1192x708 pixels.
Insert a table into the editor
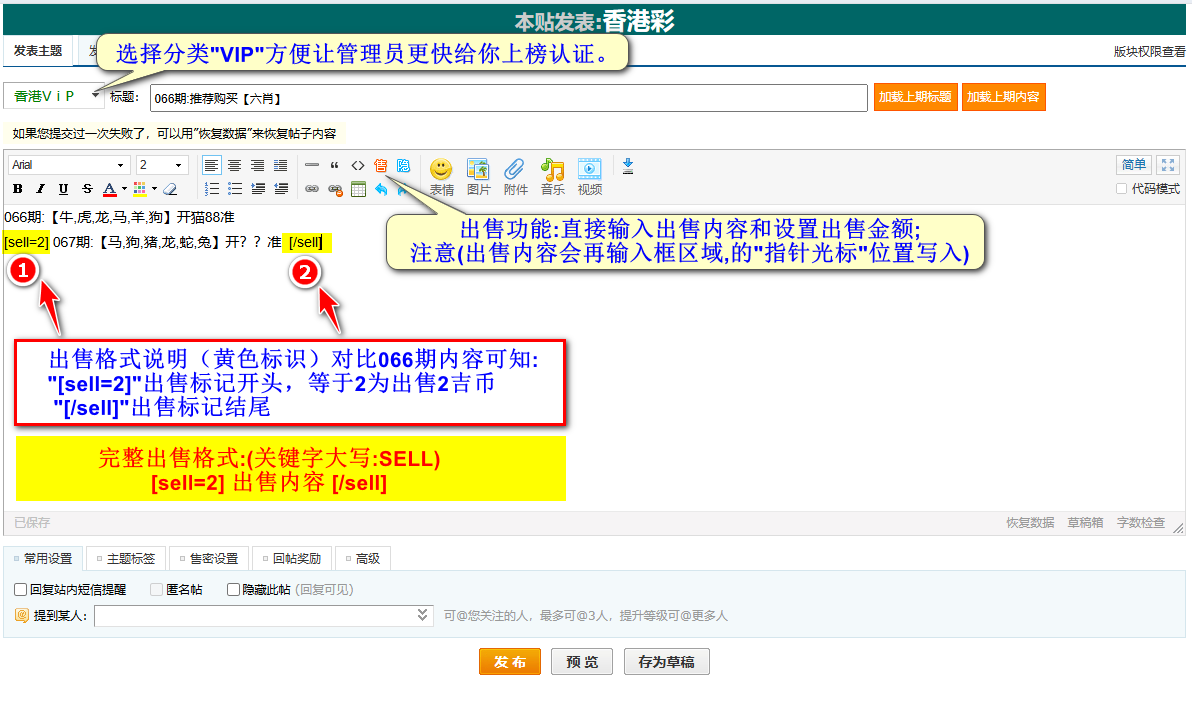pyautogui.click(x=358, y=189)
